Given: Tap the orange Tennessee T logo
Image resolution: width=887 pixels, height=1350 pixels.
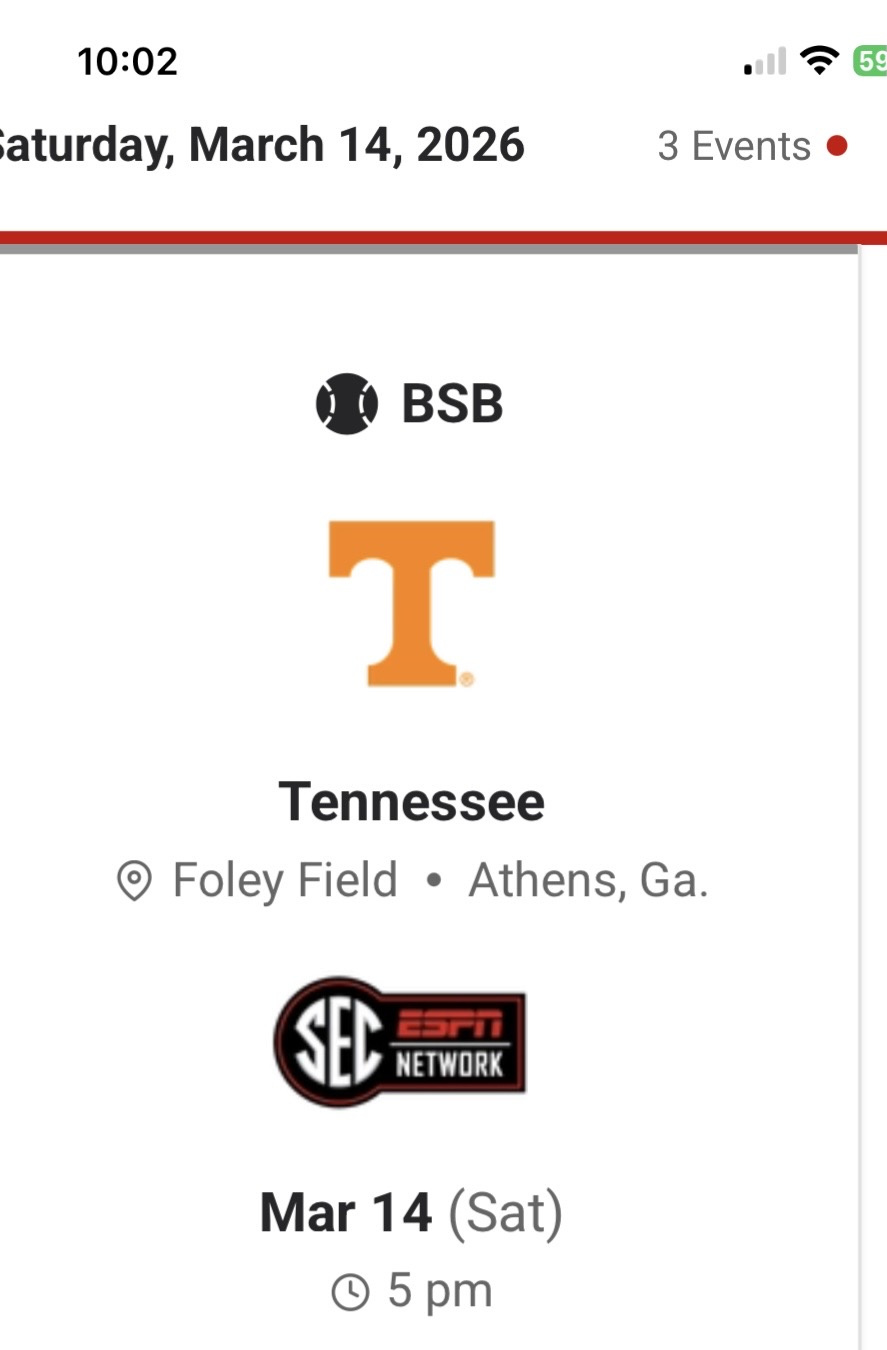Looking at the screenshot, I should point(411,602).
